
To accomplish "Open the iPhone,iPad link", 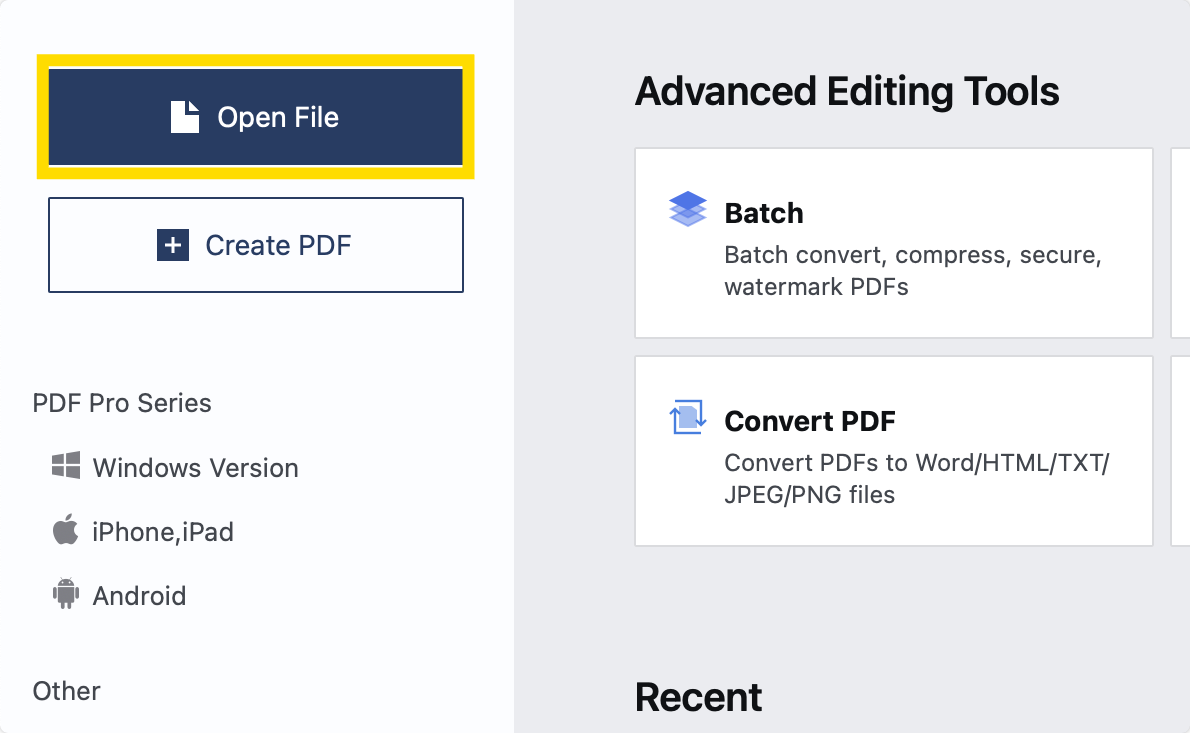I will 163,532.
